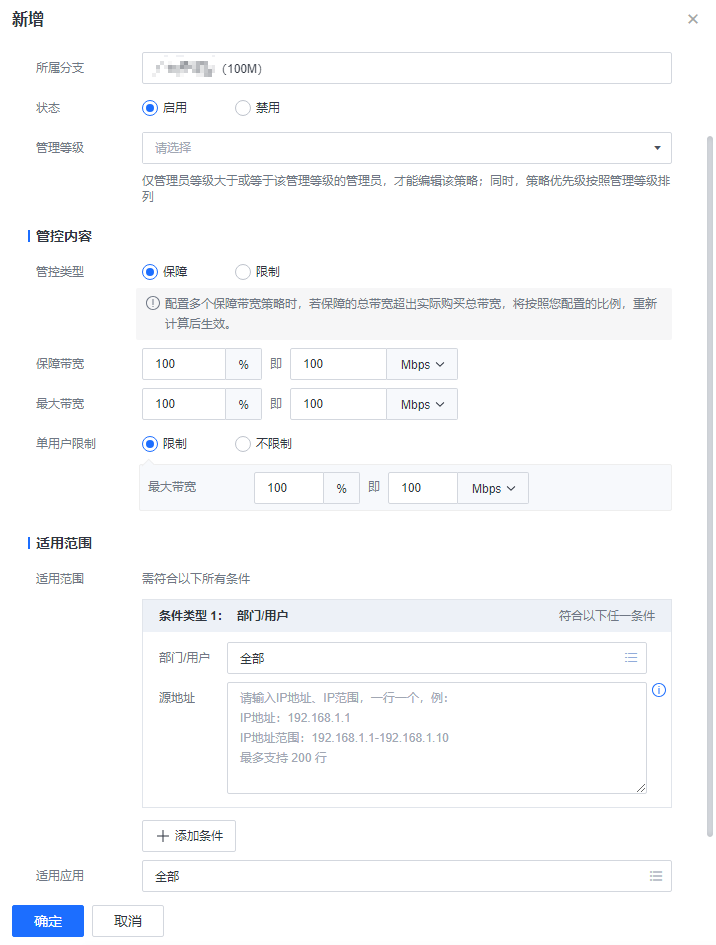Viewport: 716px width, 945px height.
Task: Open the 保障带宽 Mbps unit dropdown
Action: click(422, 364)
